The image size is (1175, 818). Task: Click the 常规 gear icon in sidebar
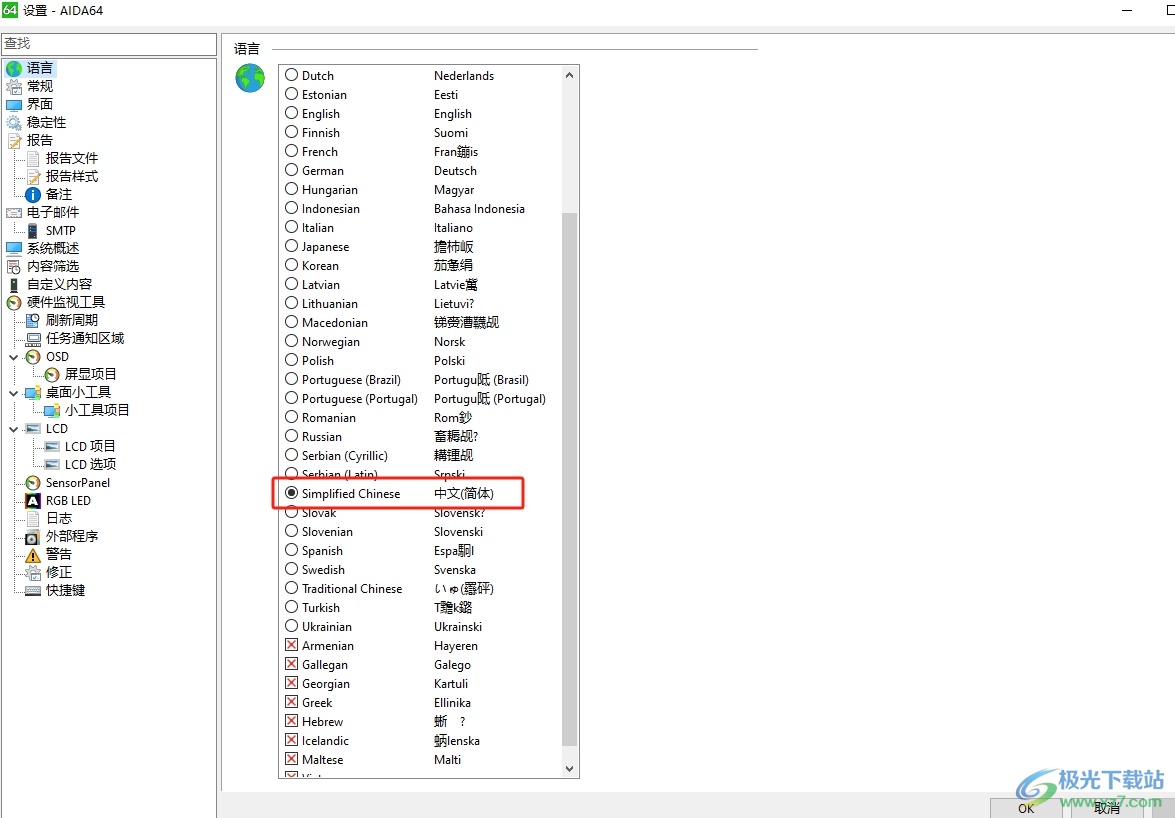[x=13, y=87]
